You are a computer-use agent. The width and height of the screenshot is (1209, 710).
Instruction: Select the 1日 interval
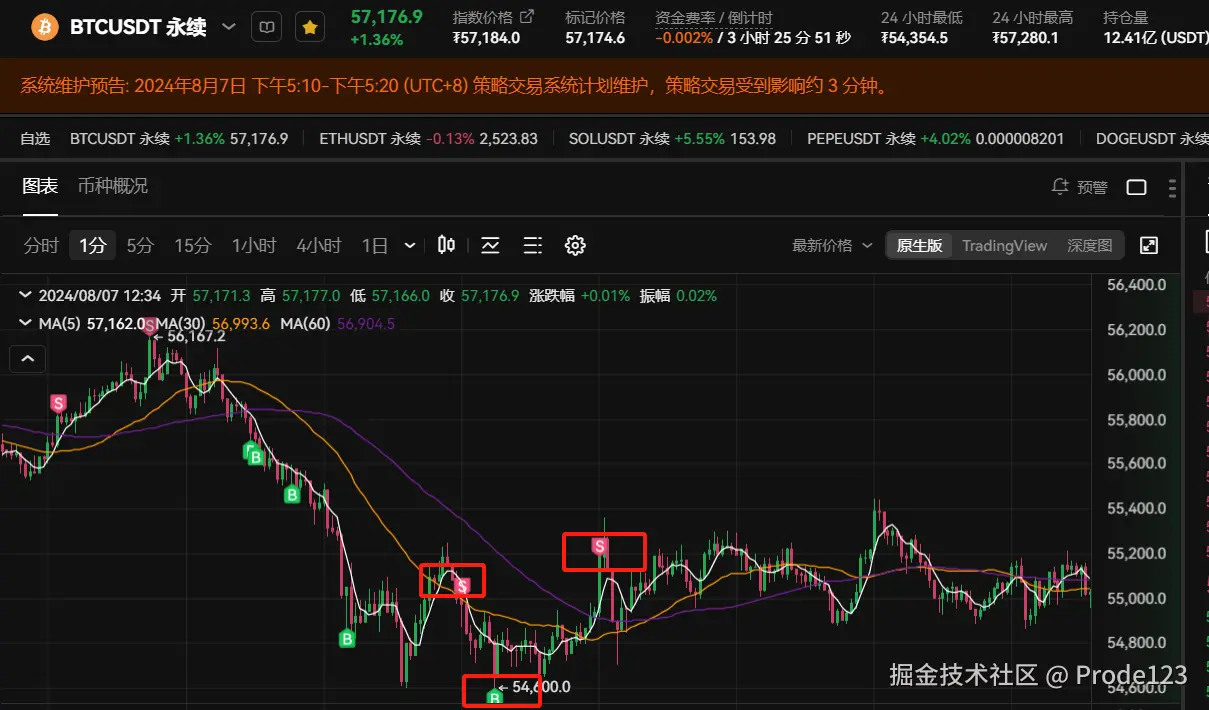(375, 245)
